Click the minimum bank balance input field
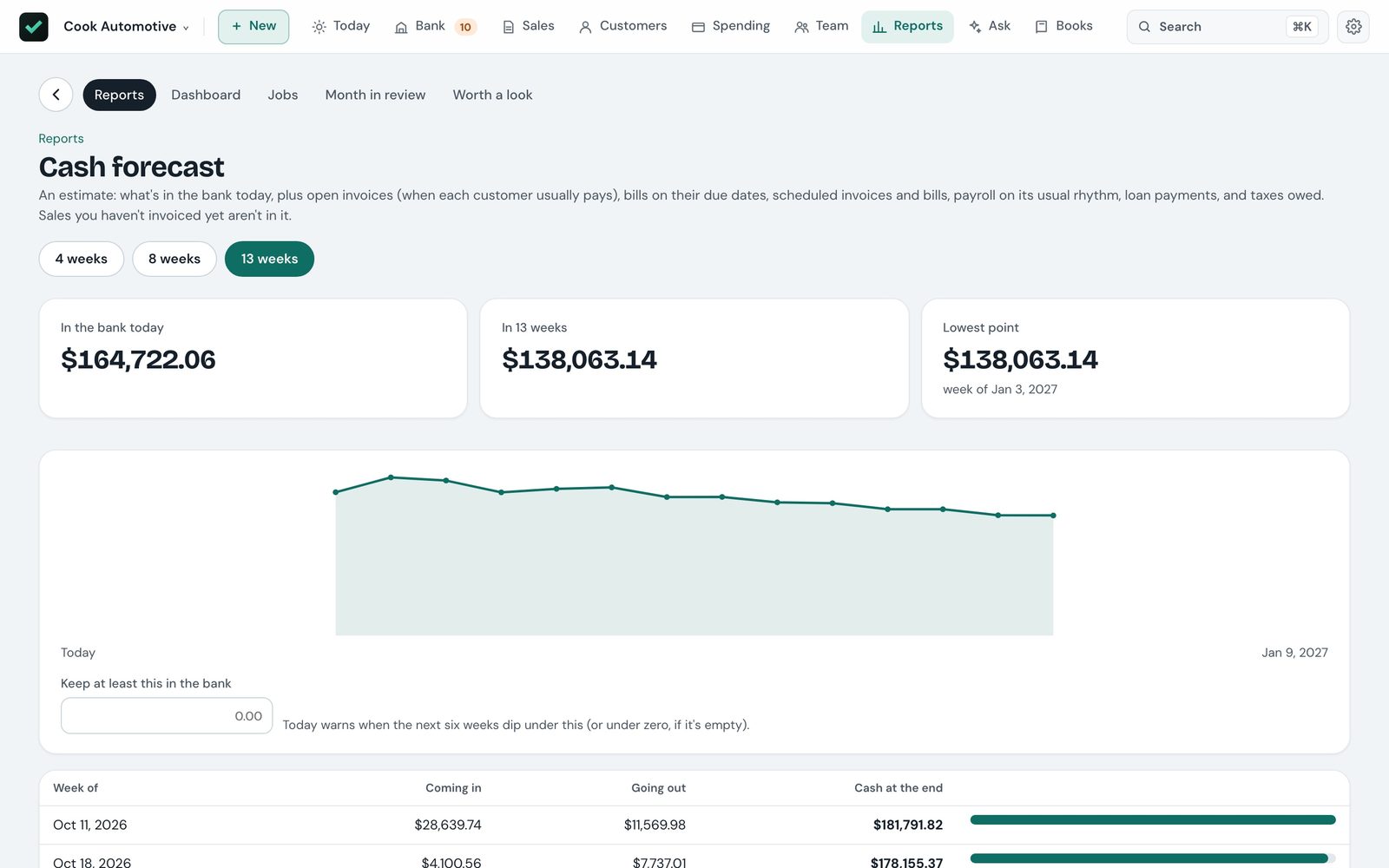 point(167,716)
